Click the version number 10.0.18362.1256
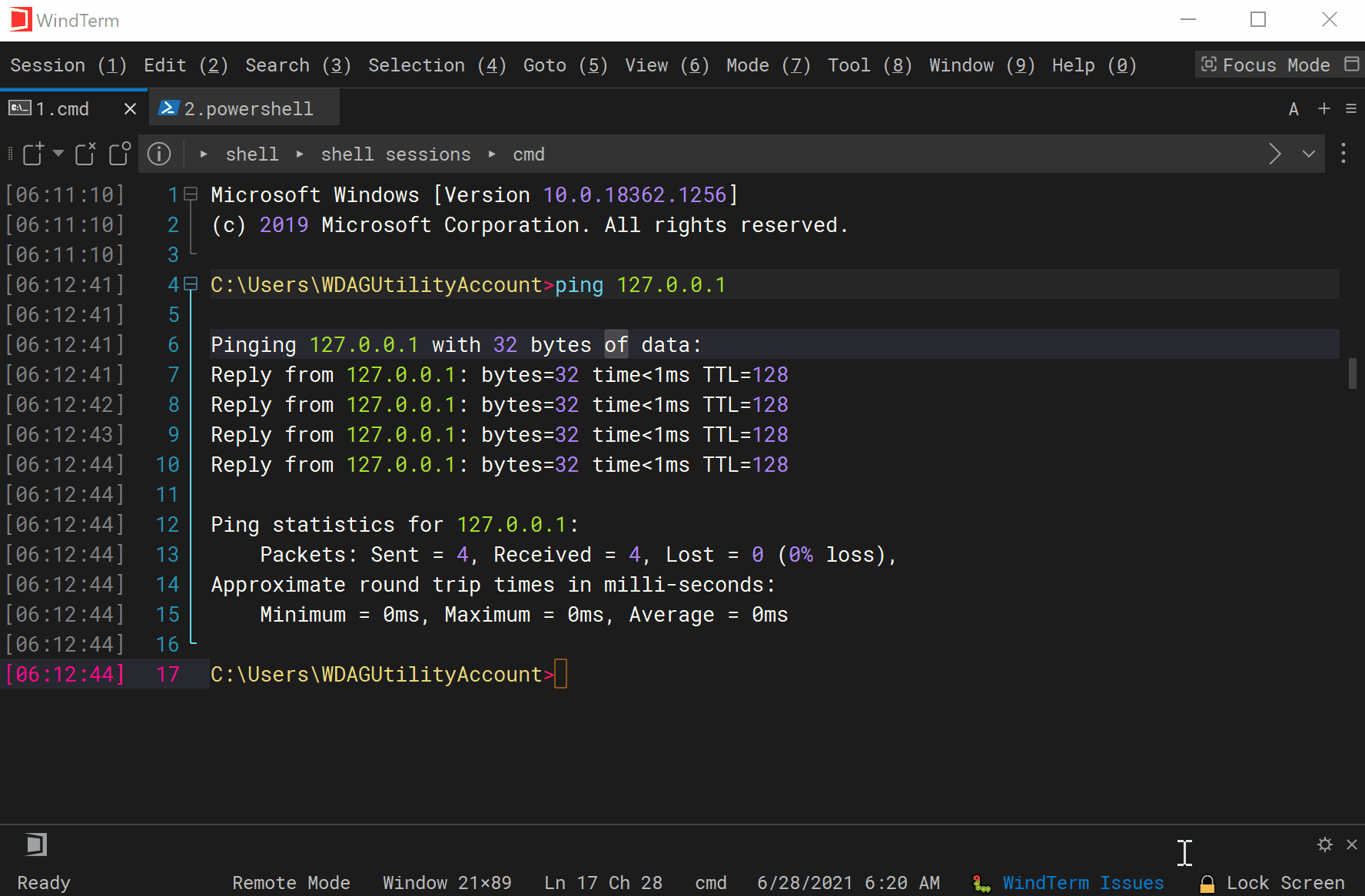The image size is (1365, 896). pyautogui.click(x=635, y=195)
